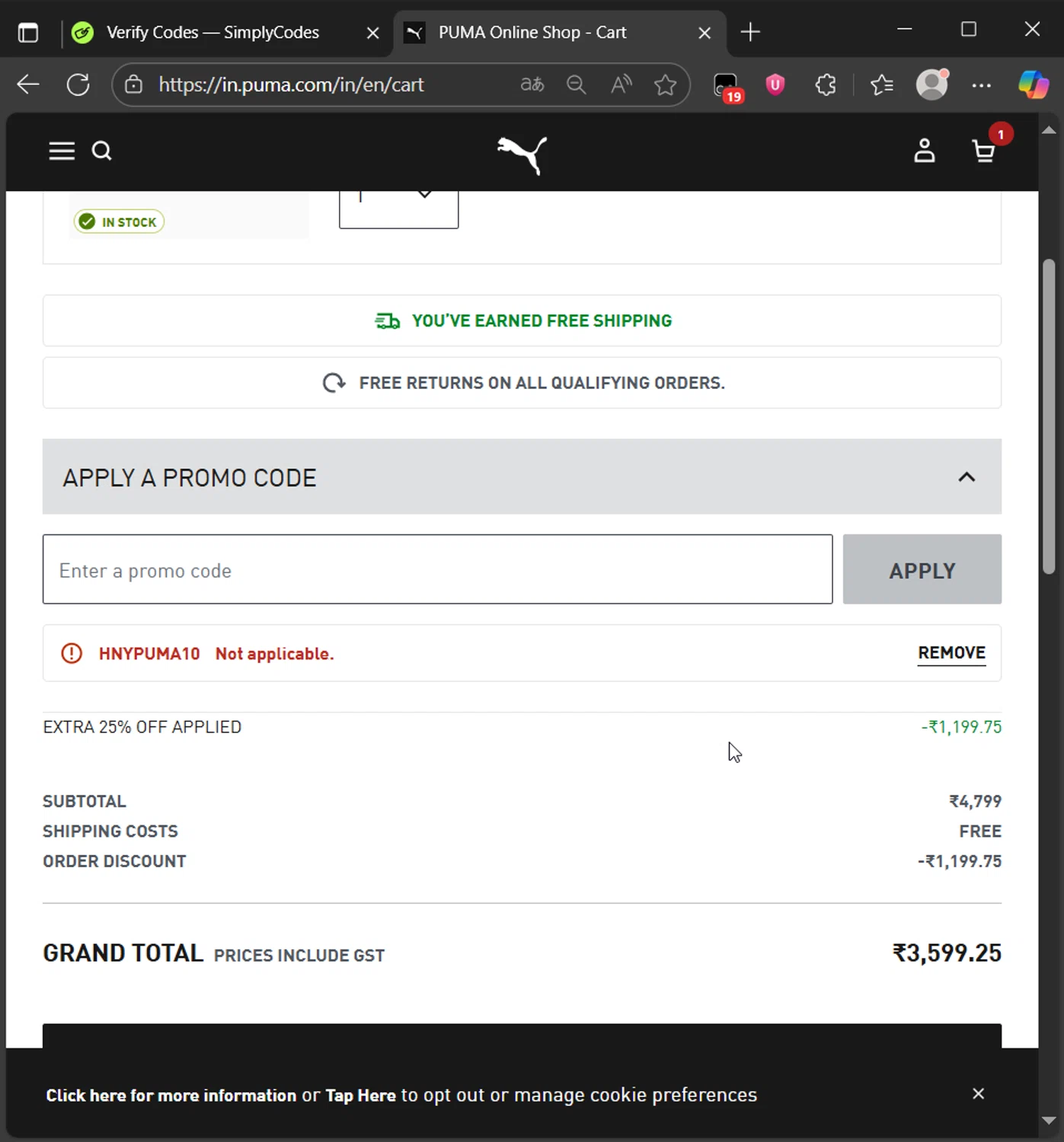Click the grand total ₹3,599.25 amount
Image resolution: width=1064 pixels, height=1142 pixels.
click(x=947, y=953)
